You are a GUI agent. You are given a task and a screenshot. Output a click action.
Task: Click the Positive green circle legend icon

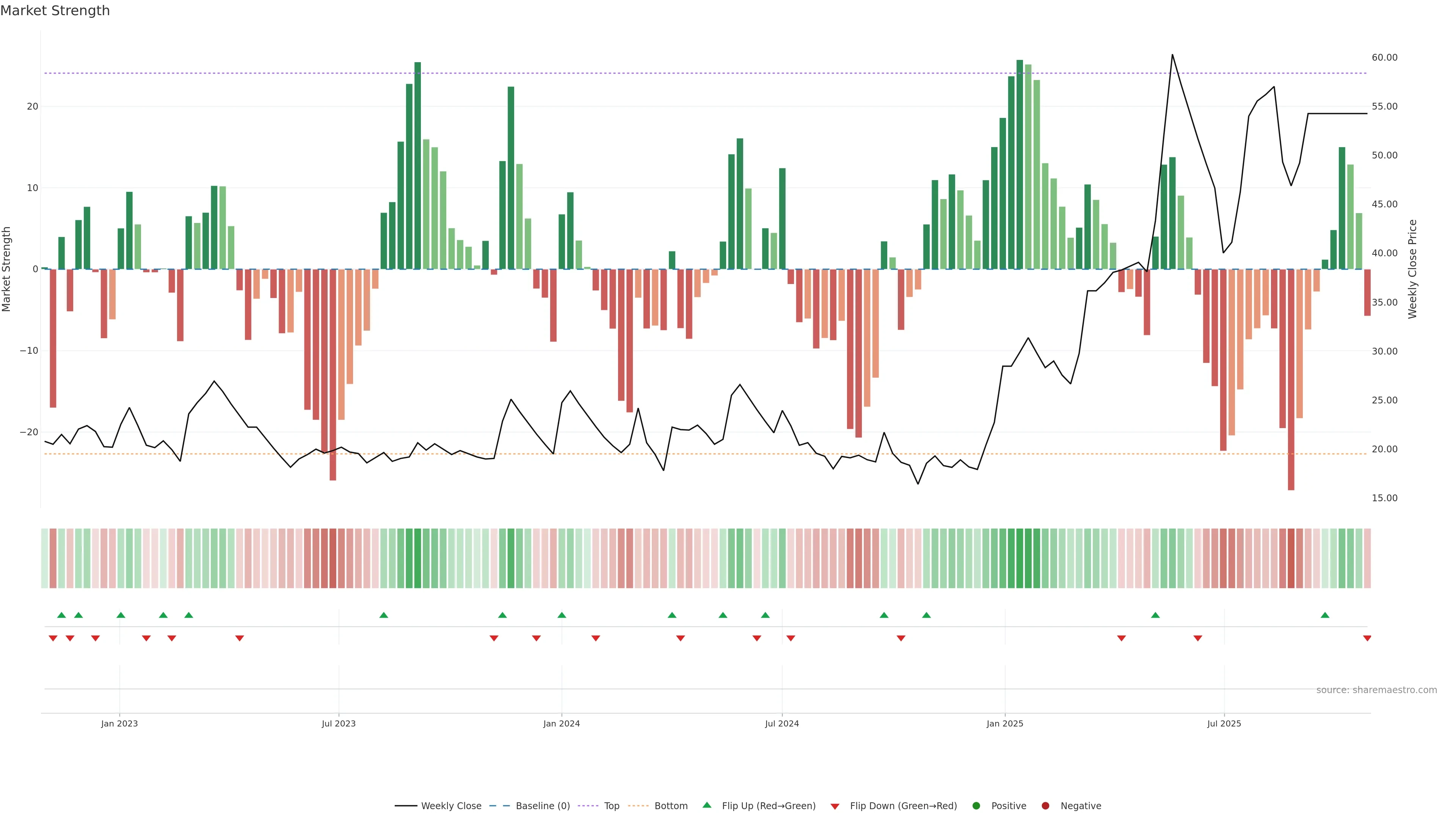[x=976, y=806]
